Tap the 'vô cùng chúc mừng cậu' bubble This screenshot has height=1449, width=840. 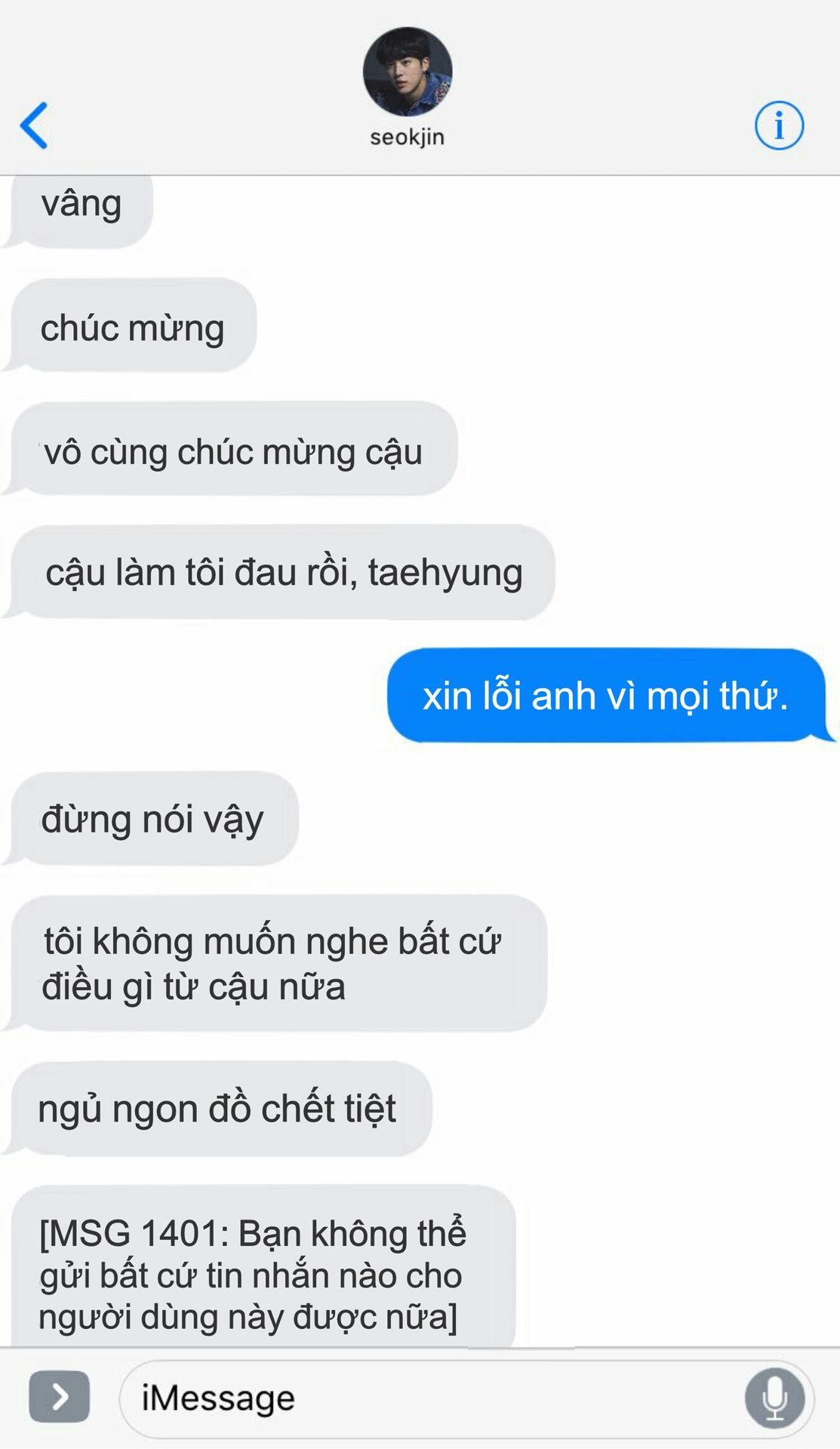[231, 449]
